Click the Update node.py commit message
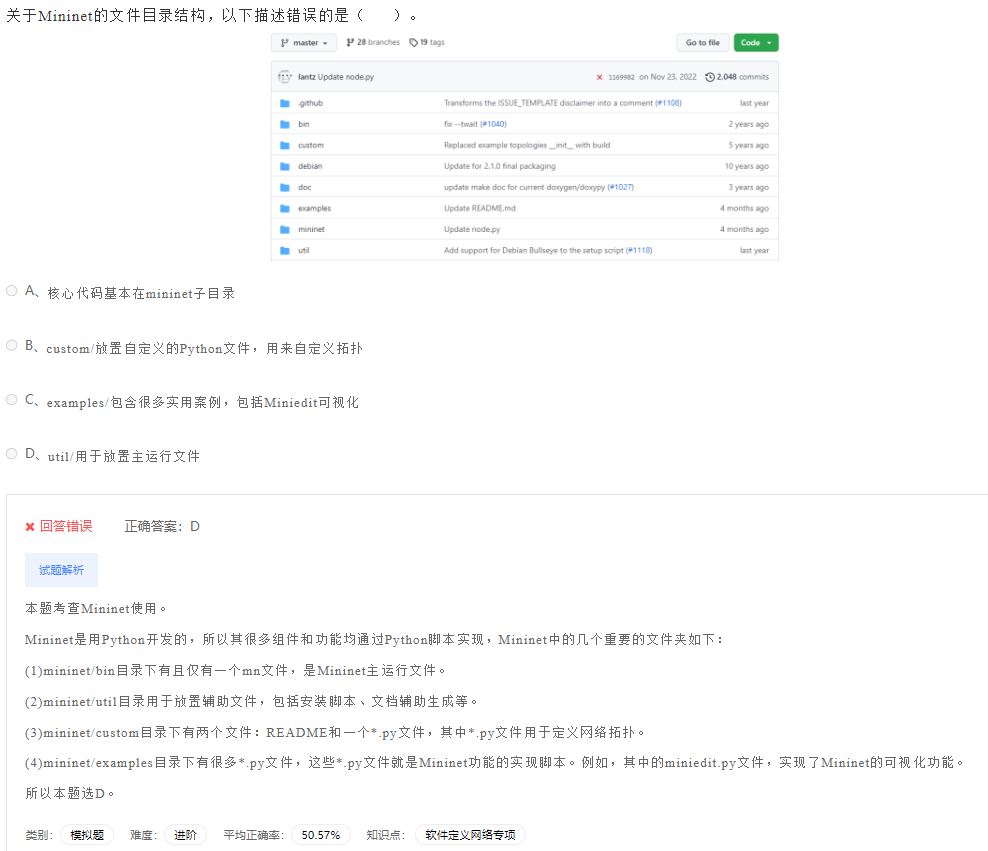The height and width of the screenshot is (851, 988). pos(344,76)
